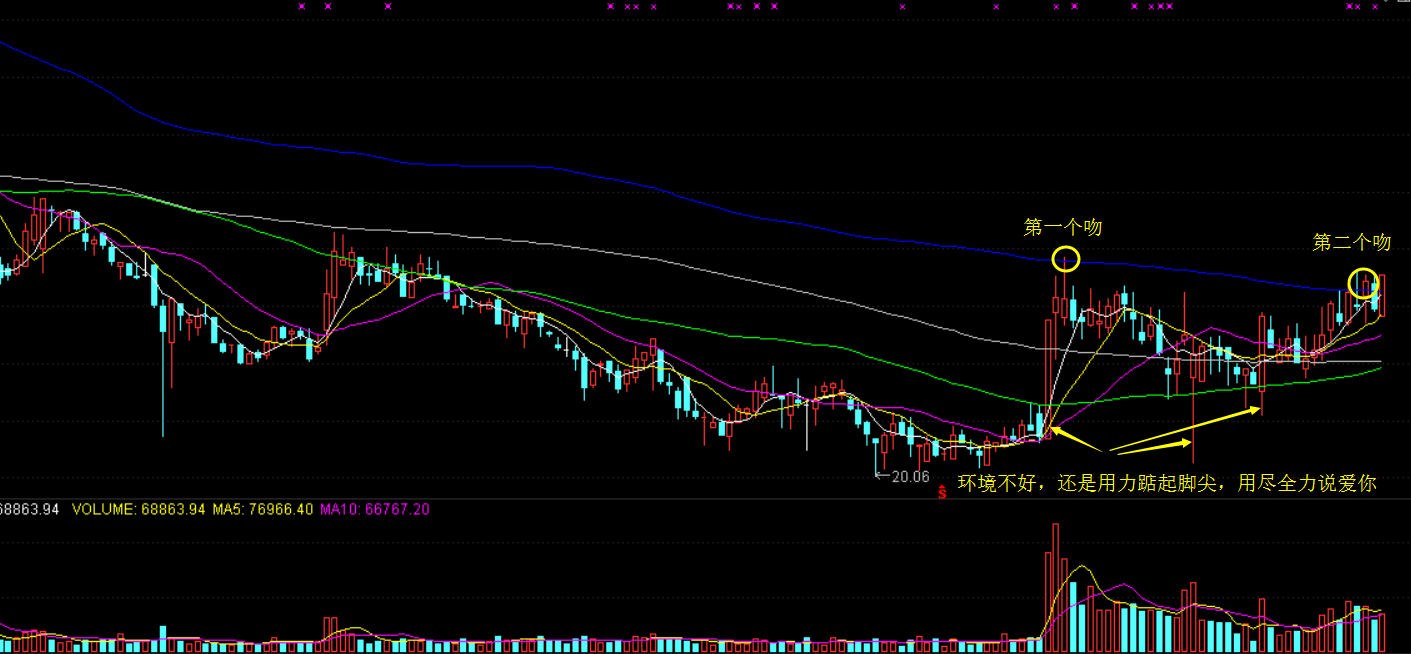This screenshot has width=1411, height=654.
Task: Click the rightmost red candlestick on chart
Action: tap(1383, 296)
